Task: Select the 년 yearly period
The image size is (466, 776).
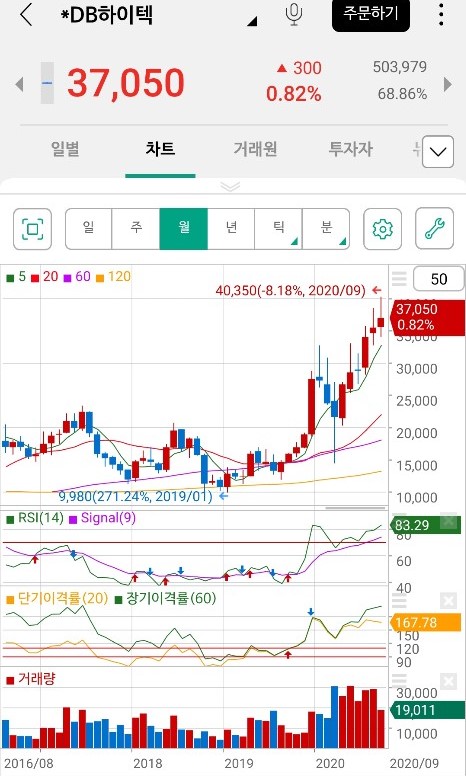Action: coord(231,229)
